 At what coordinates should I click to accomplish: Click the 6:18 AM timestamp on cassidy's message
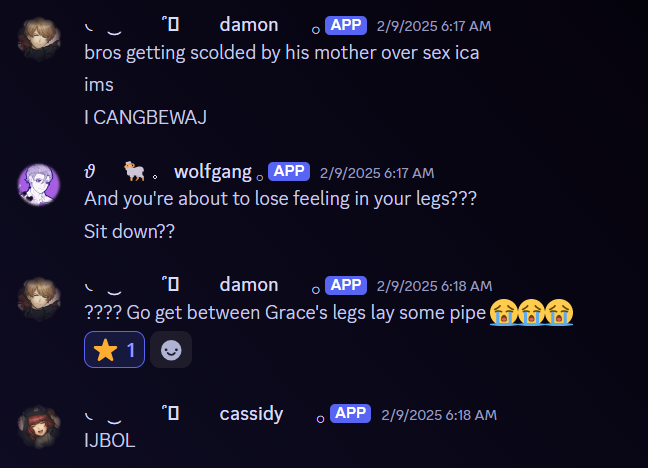[x=439, y=415]
